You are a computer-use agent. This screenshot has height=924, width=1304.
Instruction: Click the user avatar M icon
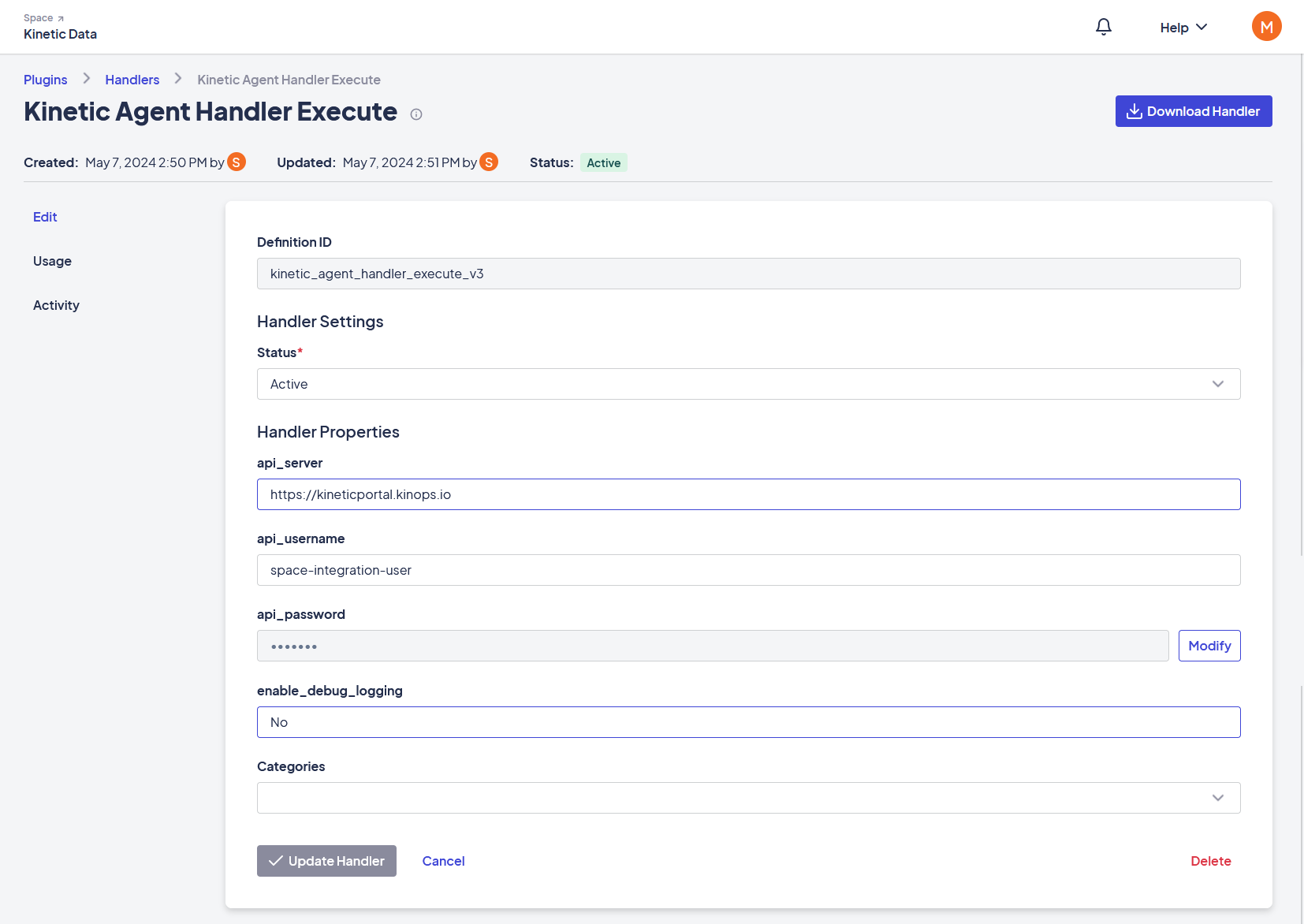(x=1266, y=26)
